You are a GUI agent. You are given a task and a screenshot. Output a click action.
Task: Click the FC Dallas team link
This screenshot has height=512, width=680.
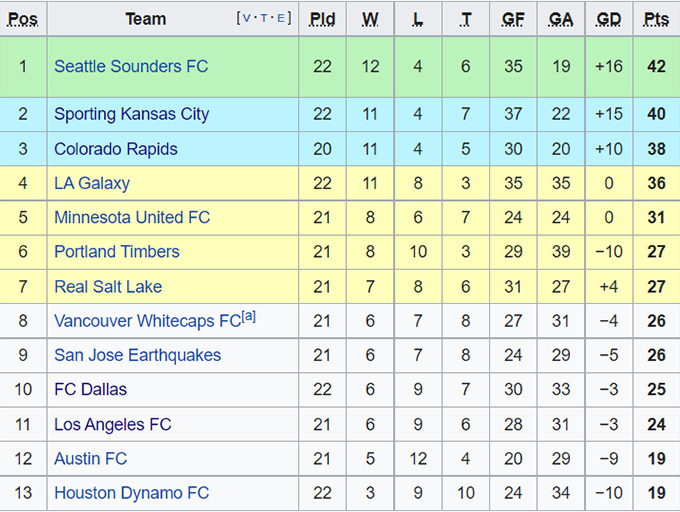click(x=90, y=389)
